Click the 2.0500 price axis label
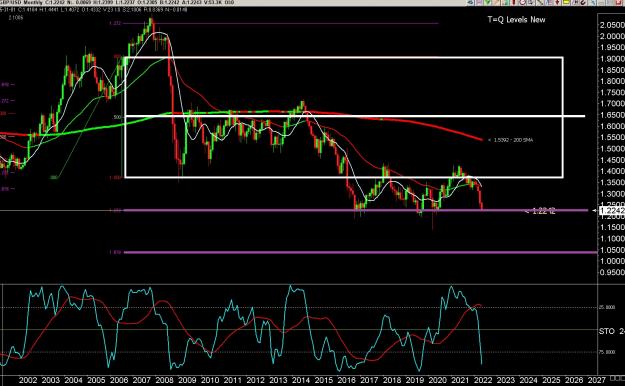625x386 pixels. click(612, 25)
